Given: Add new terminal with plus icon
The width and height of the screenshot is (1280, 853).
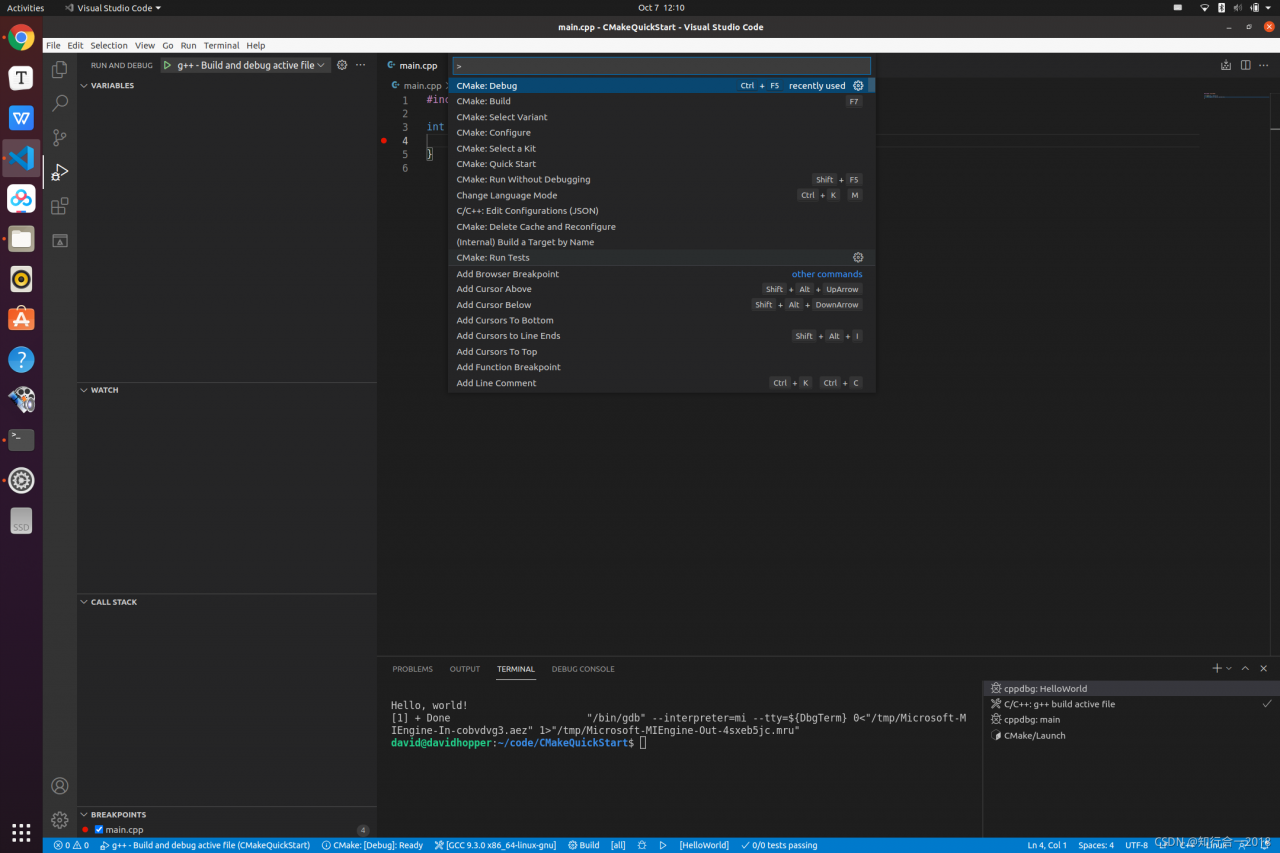Looking at the screenshot, I should point(1217,668).
